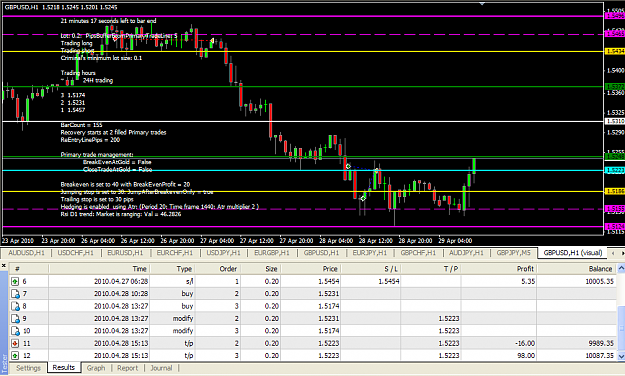The width and height of the screenshot is (625, 376).
Task: Switch to the EURCHF,H1 chart tab
Action: click(174, 253)
